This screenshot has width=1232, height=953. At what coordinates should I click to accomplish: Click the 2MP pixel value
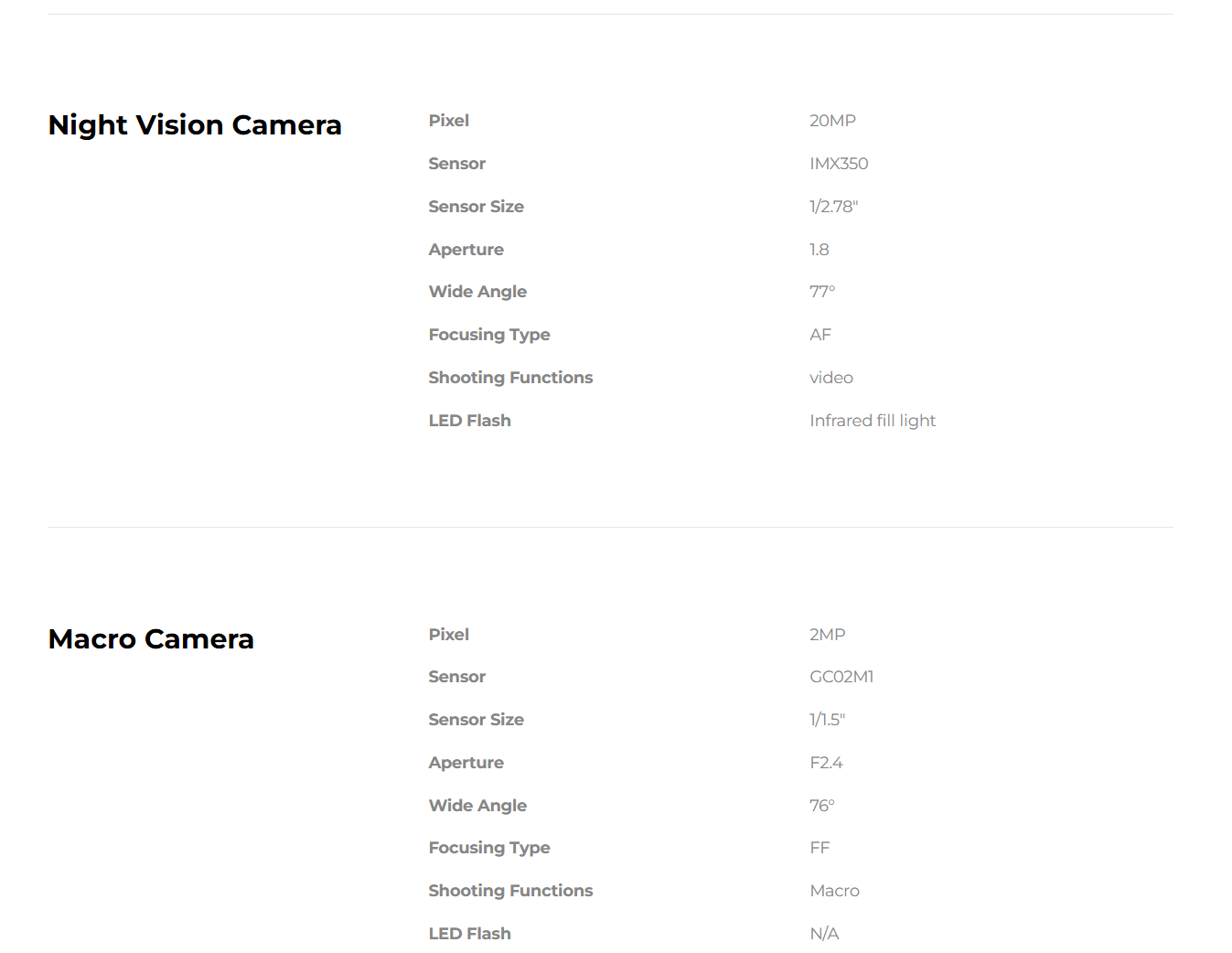[827, 635]
